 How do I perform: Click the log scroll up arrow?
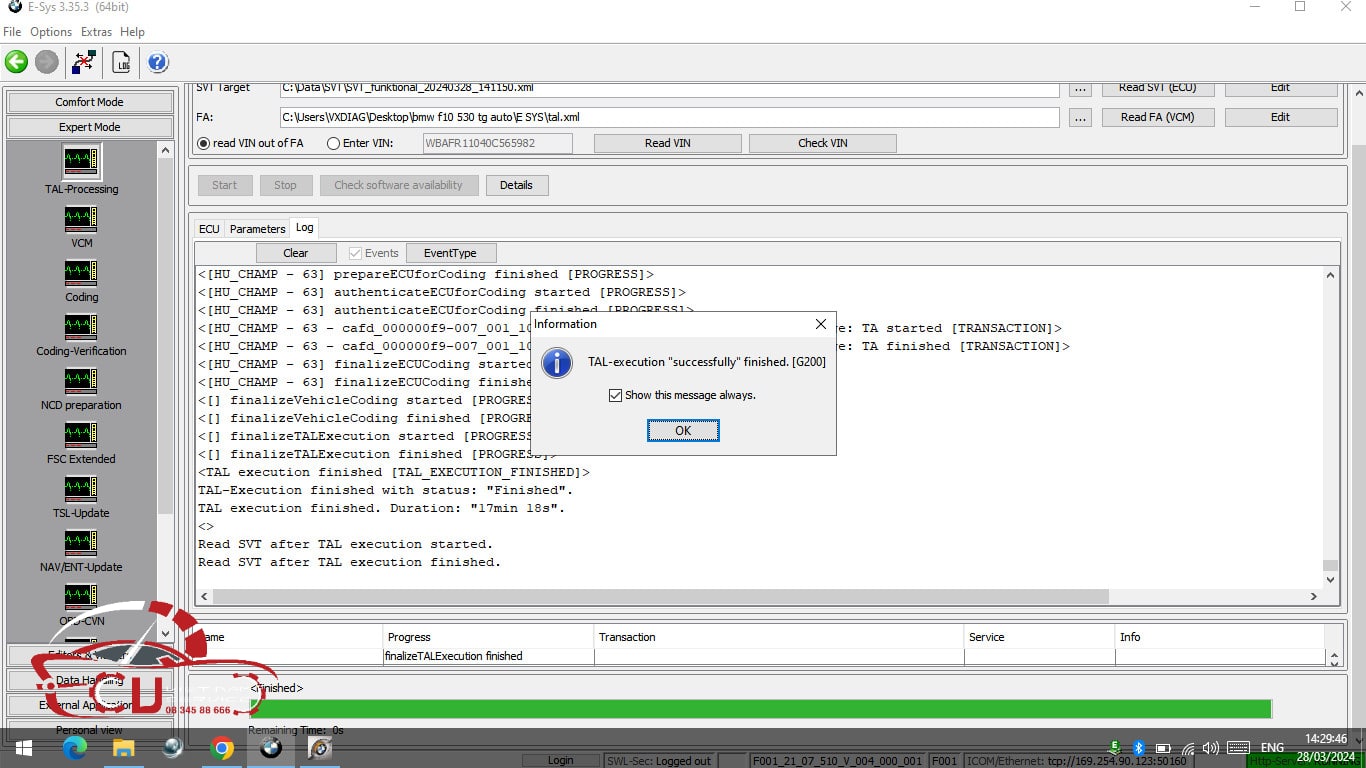[x=1330, y=275]
